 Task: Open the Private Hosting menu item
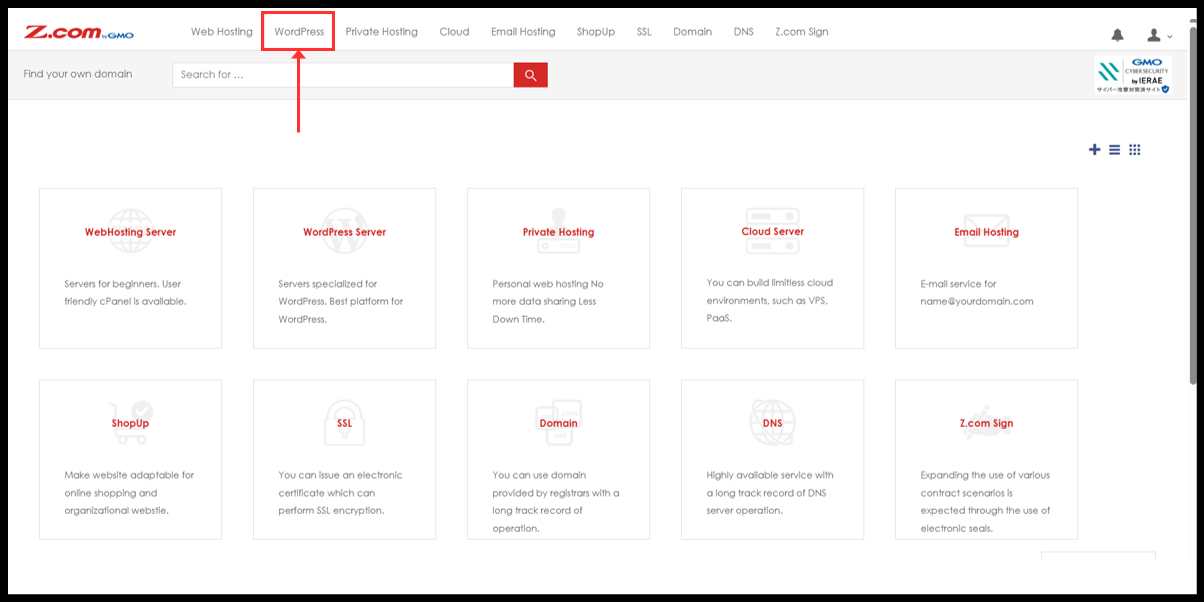pyautogui.click(x=382, y=32)
